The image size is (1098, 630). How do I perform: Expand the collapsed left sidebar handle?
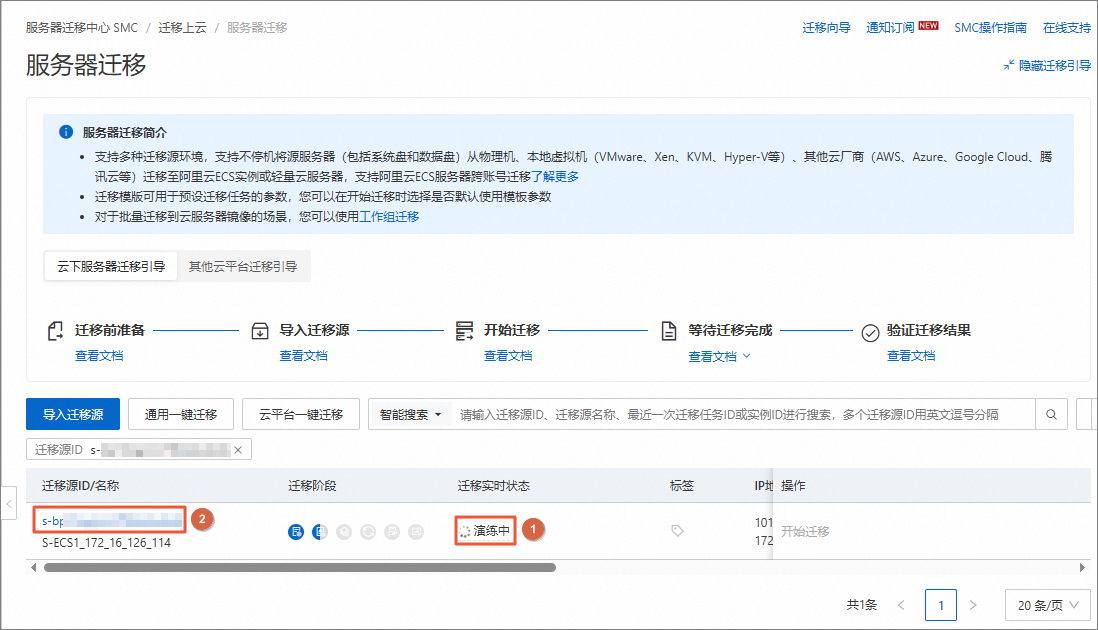pos(9,503)
